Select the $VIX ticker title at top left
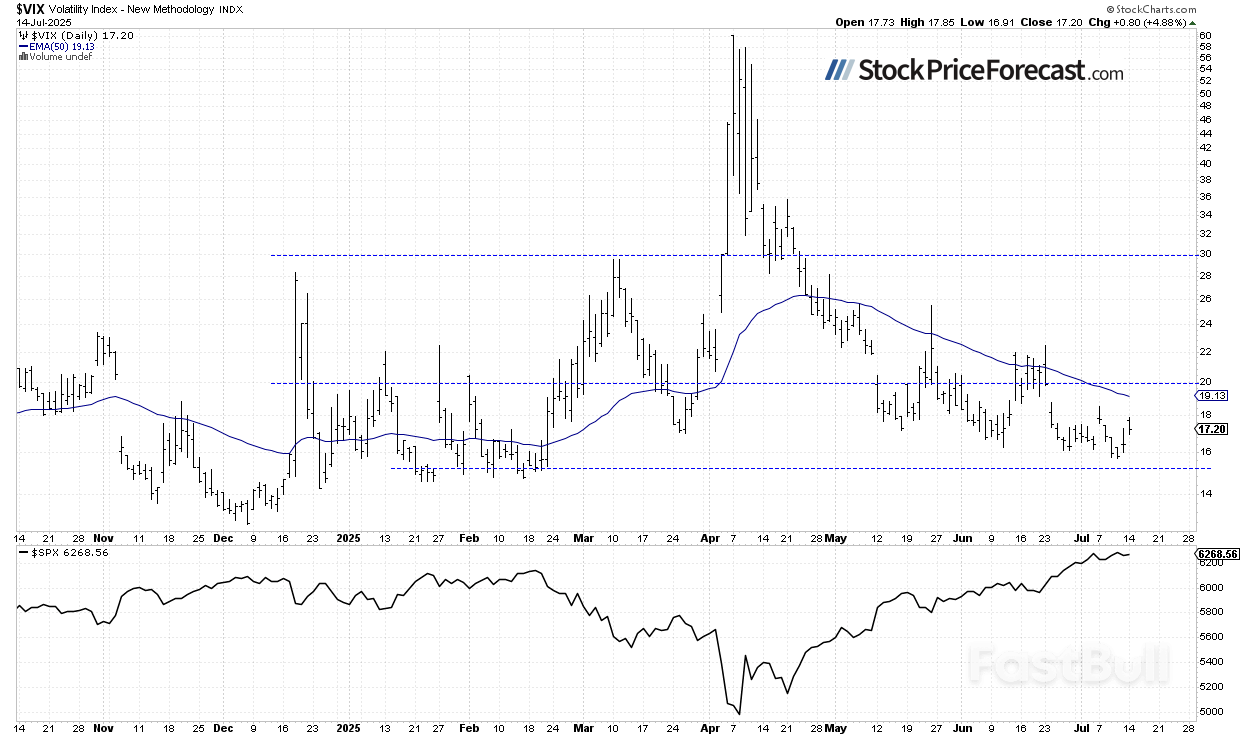 30,9
